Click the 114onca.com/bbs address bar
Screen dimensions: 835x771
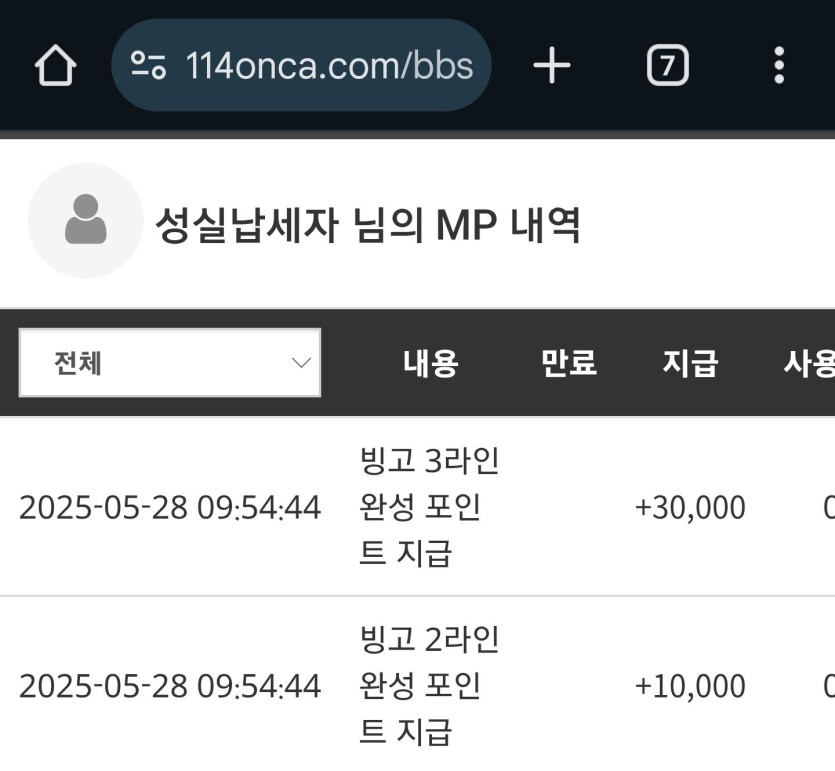coord(301,65)
